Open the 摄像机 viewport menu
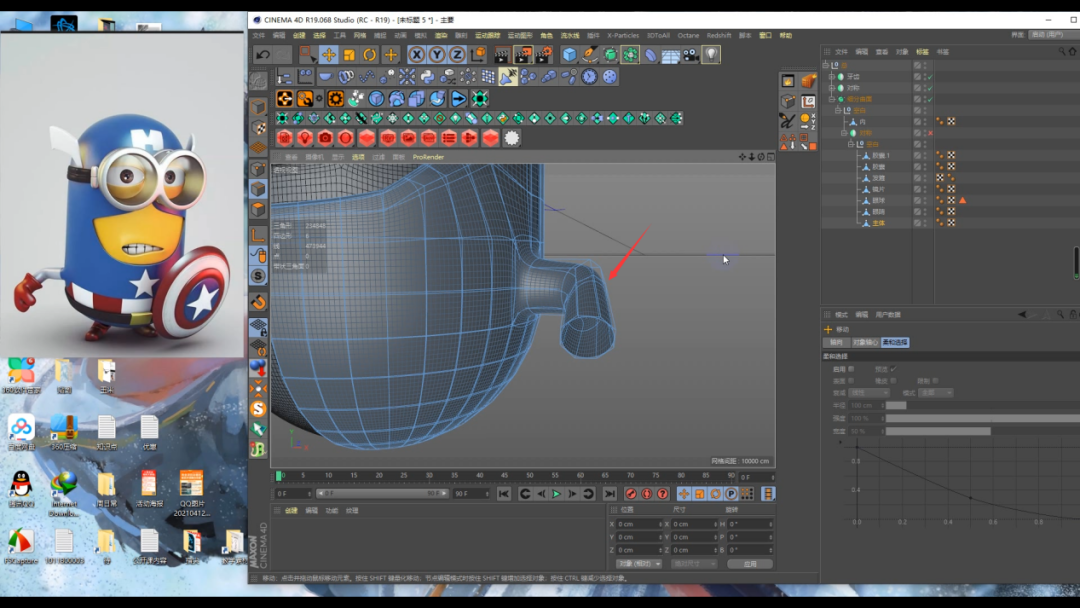The image size is (1080, 608). (314, 157)
